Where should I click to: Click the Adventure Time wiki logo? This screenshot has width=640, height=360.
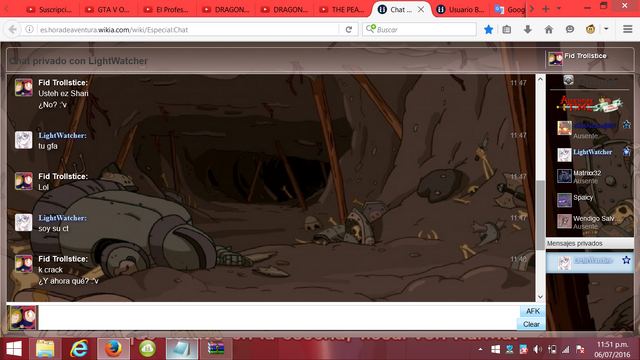pyautogui.click(x=589, y=104)
